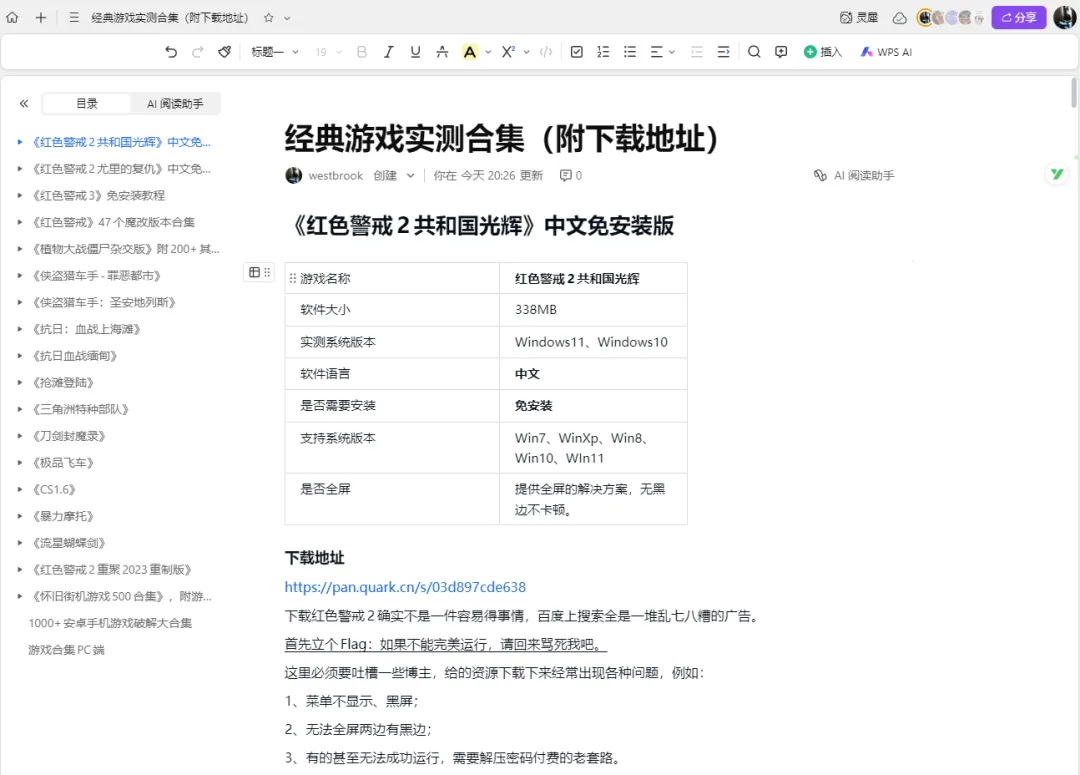The image size is (1080, 775).
Task: Open the user profile avatar
Action: [1064, 17]
